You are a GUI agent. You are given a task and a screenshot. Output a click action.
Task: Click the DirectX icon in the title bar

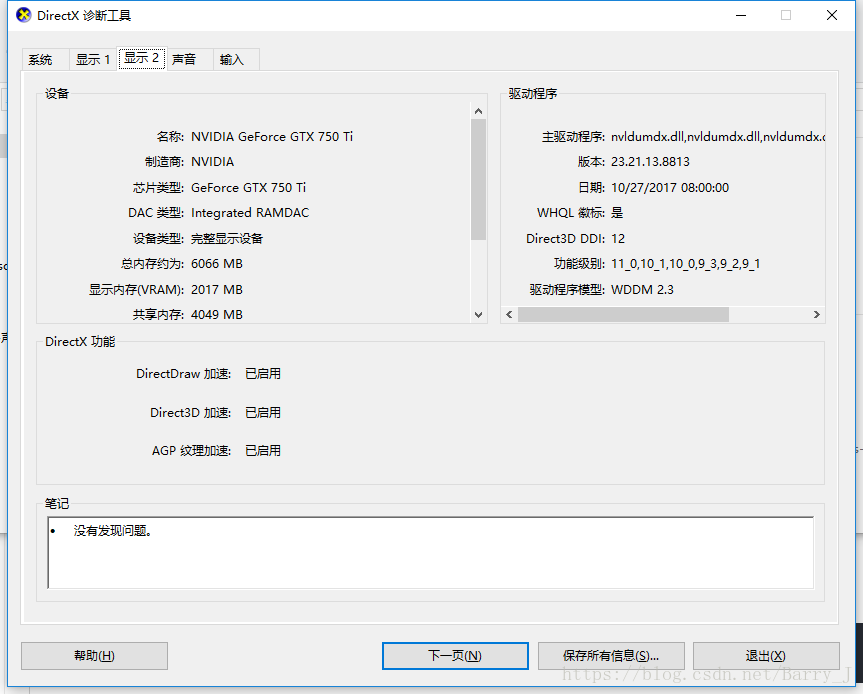pos(24,15)
